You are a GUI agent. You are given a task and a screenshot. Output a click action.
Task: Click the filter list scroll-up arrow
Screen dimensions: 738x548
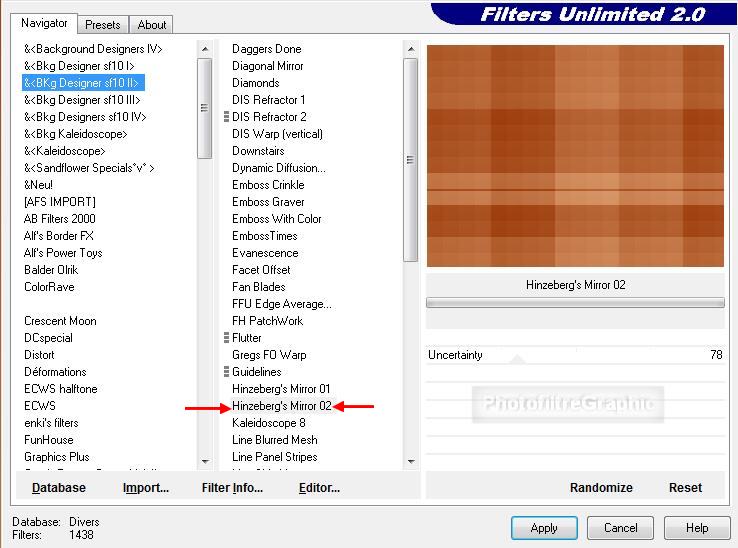click(x=410, y=48)
